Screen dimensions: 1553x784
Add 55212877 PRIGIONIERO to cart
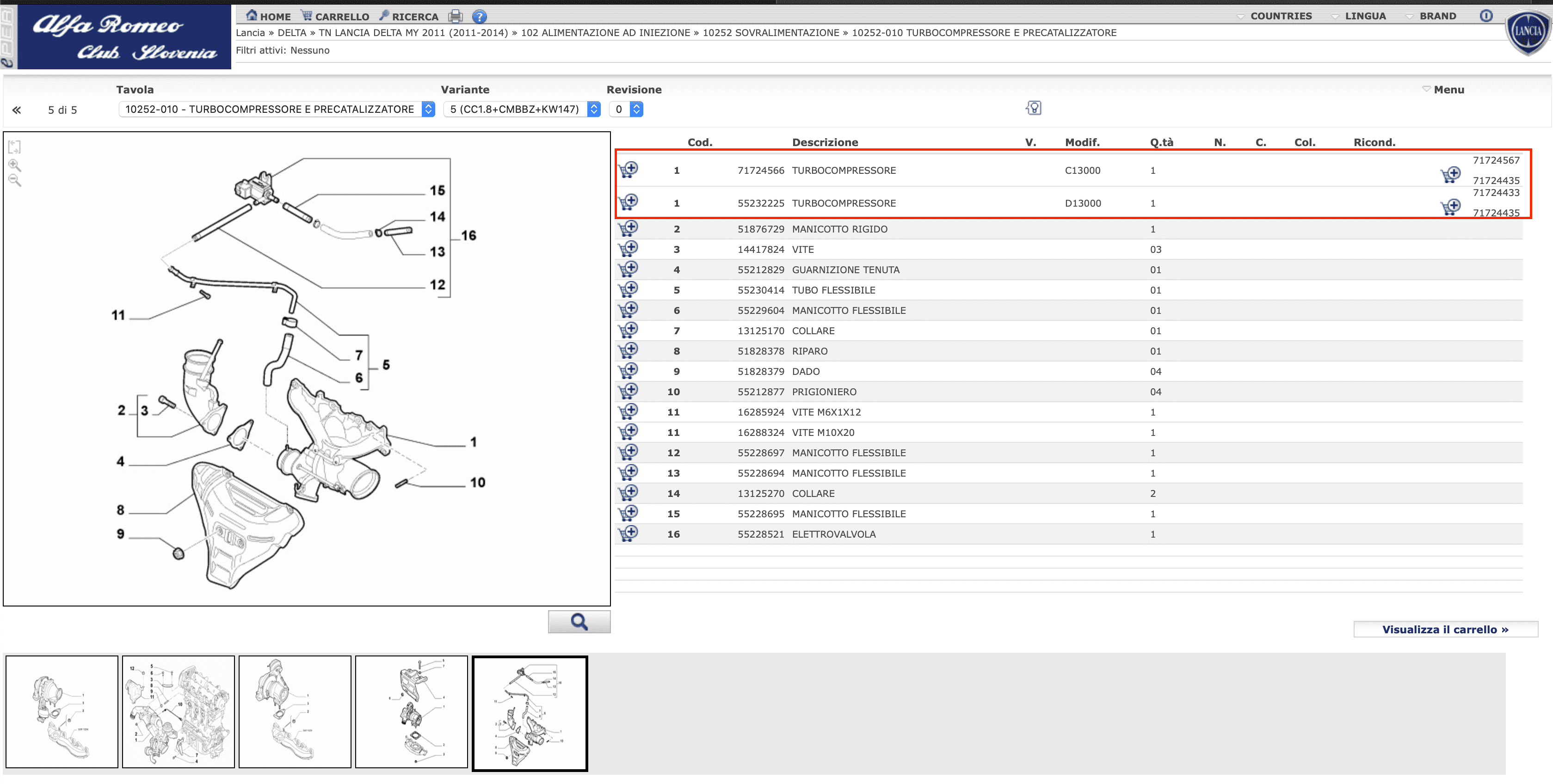click(x=628, y=392)
